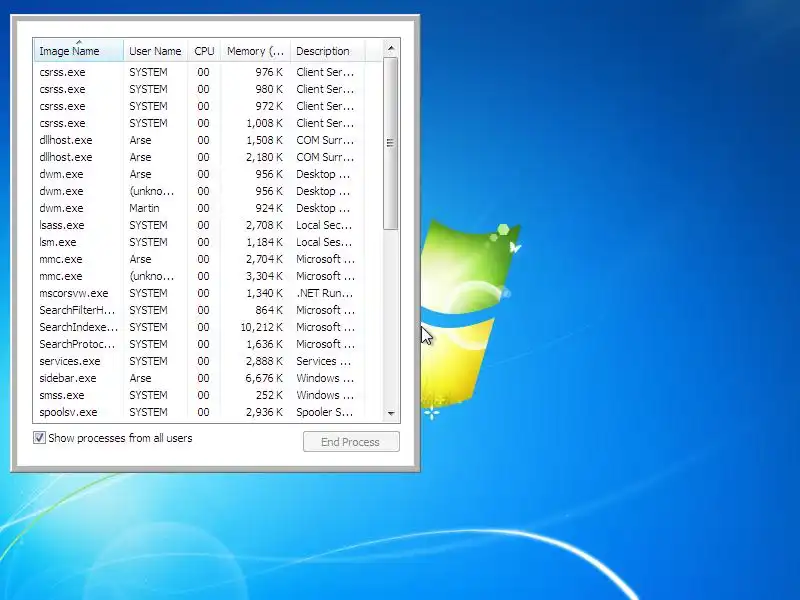Sort by the User Name column header

point(155,51)
